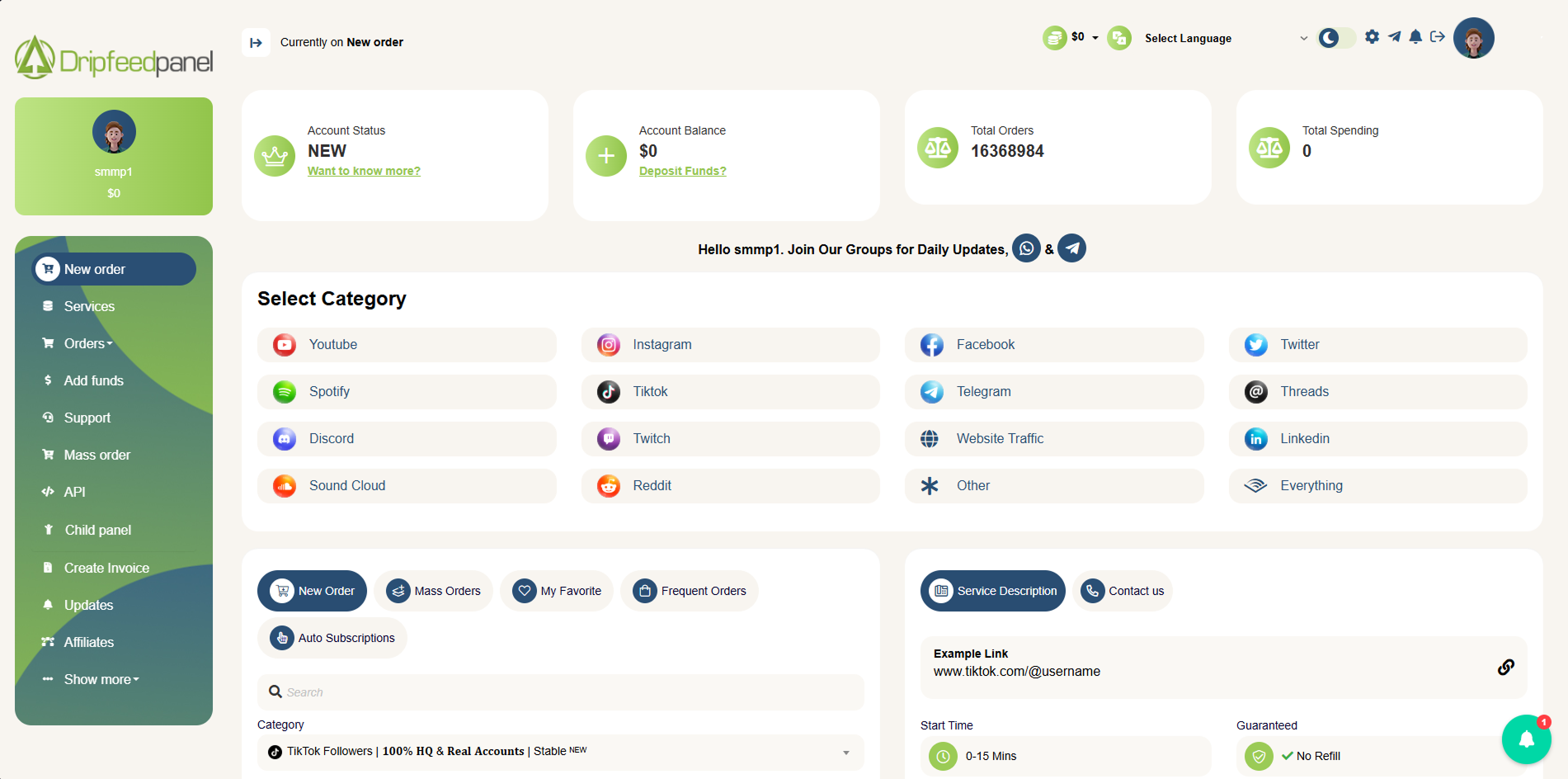Join the WhatsApp group icon

tap(1026, 248)
